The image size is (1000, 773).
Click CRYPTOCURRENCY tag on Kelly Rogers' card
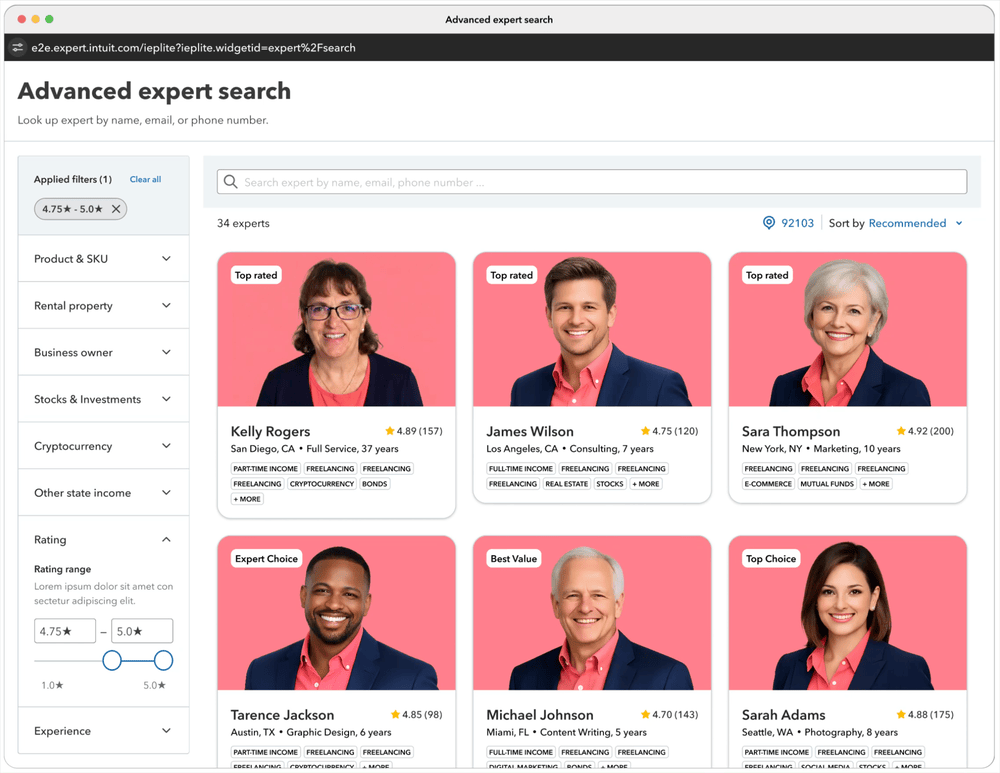(x=321, y=483)
